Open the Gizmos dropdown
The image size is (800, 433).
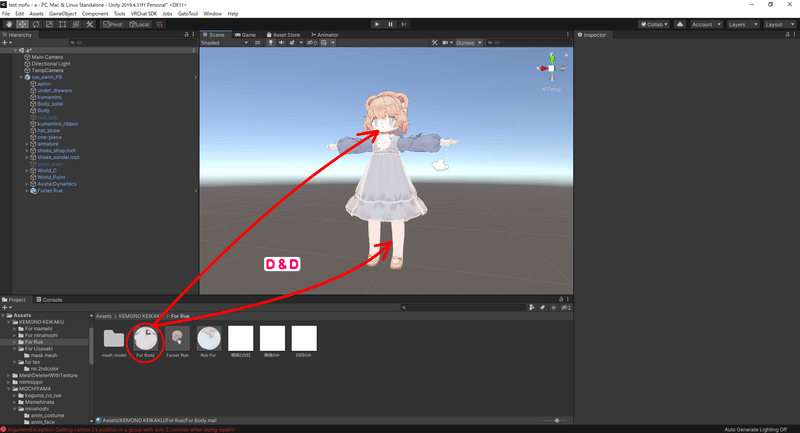point(468,43)
